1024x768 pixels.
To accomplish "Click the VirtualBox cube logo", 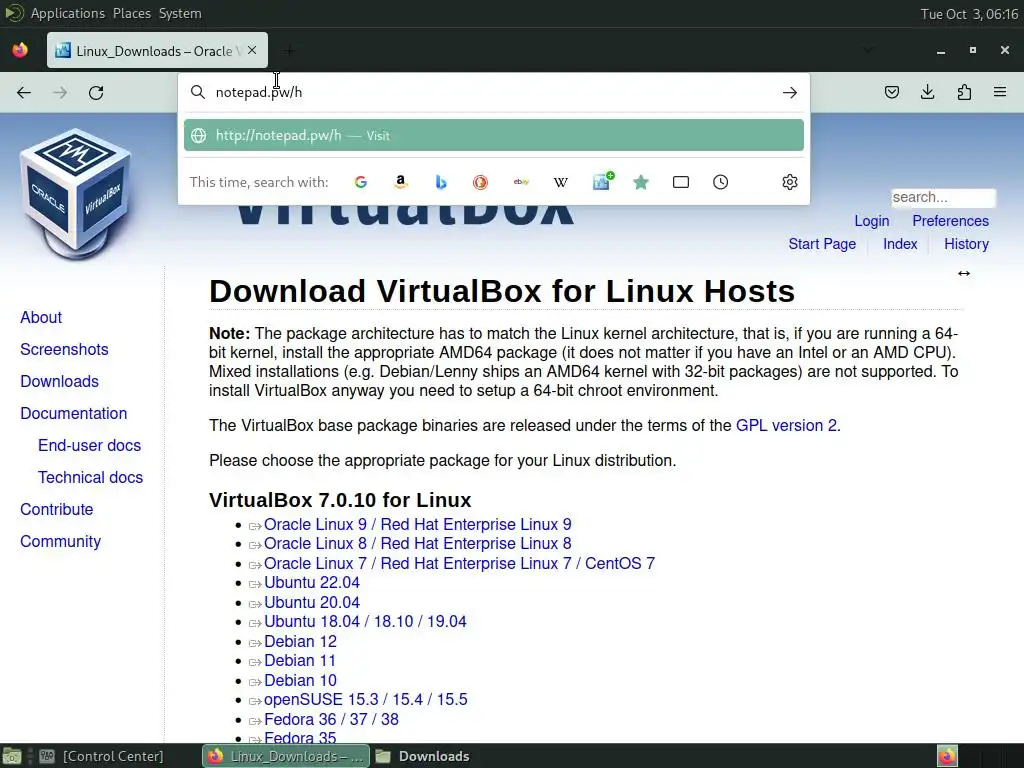I will (x=76, y=194).
